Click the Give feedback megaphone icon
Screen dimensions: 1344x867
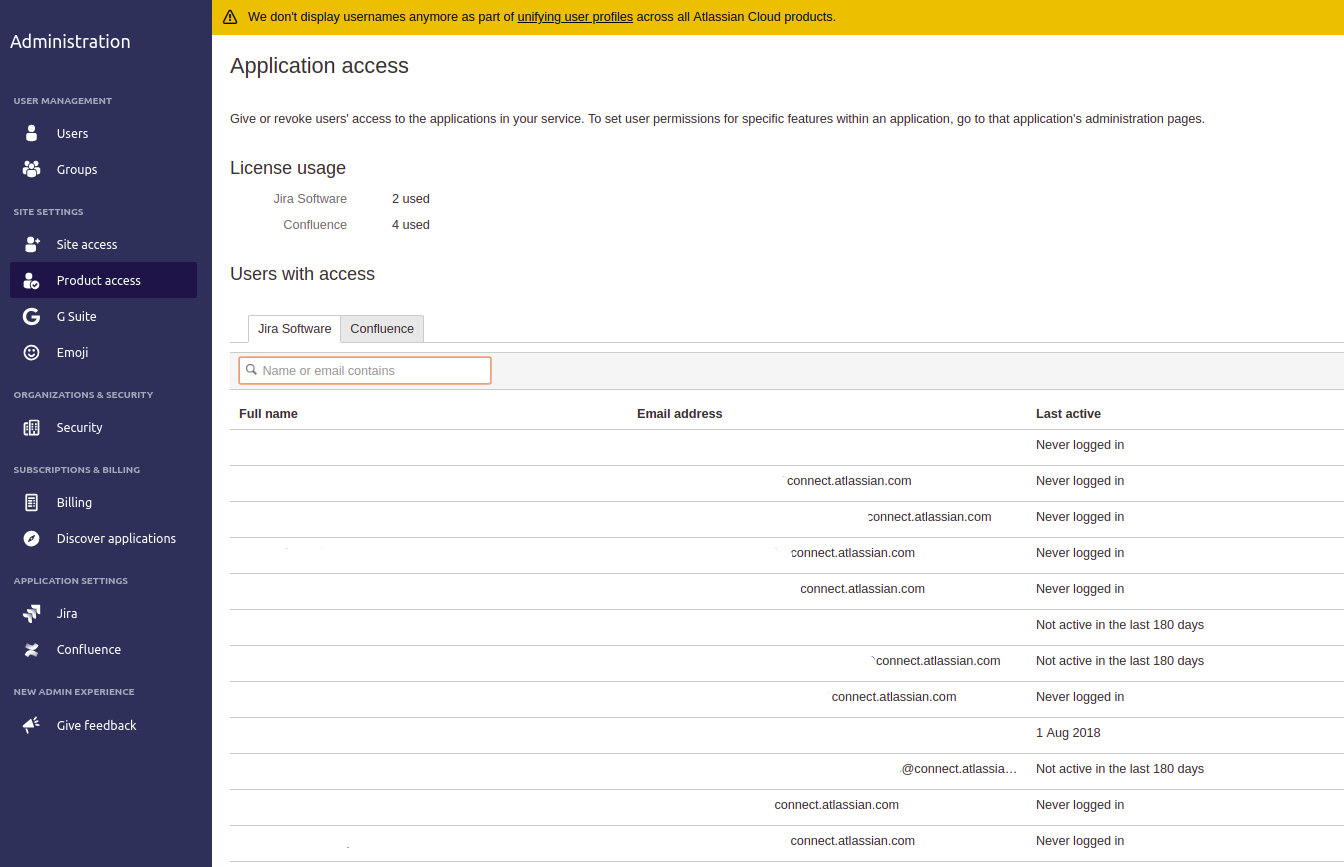click(32, 725)
